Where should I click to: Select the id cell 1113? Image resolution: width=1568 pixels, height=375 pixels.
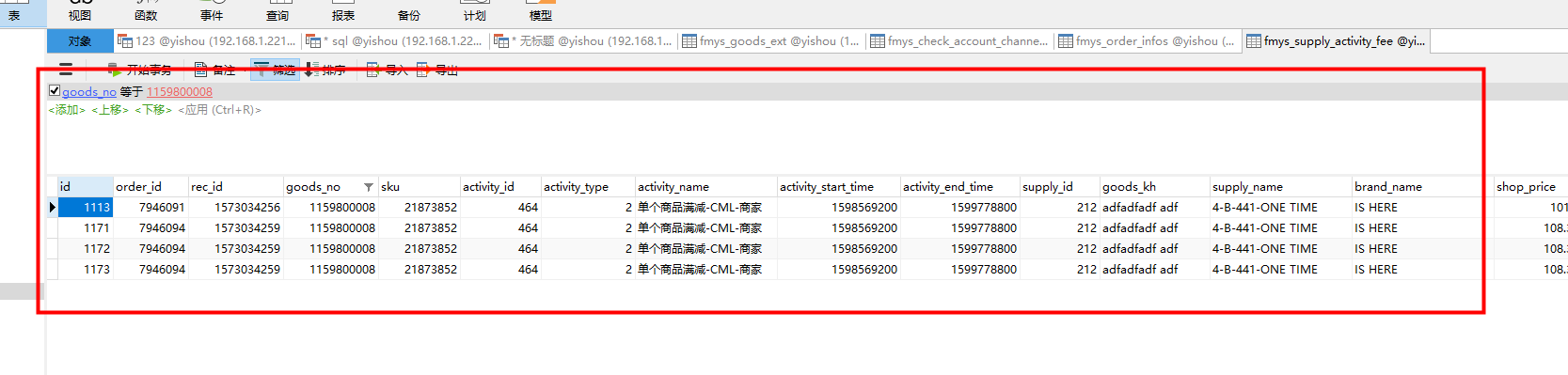(86, 207)
